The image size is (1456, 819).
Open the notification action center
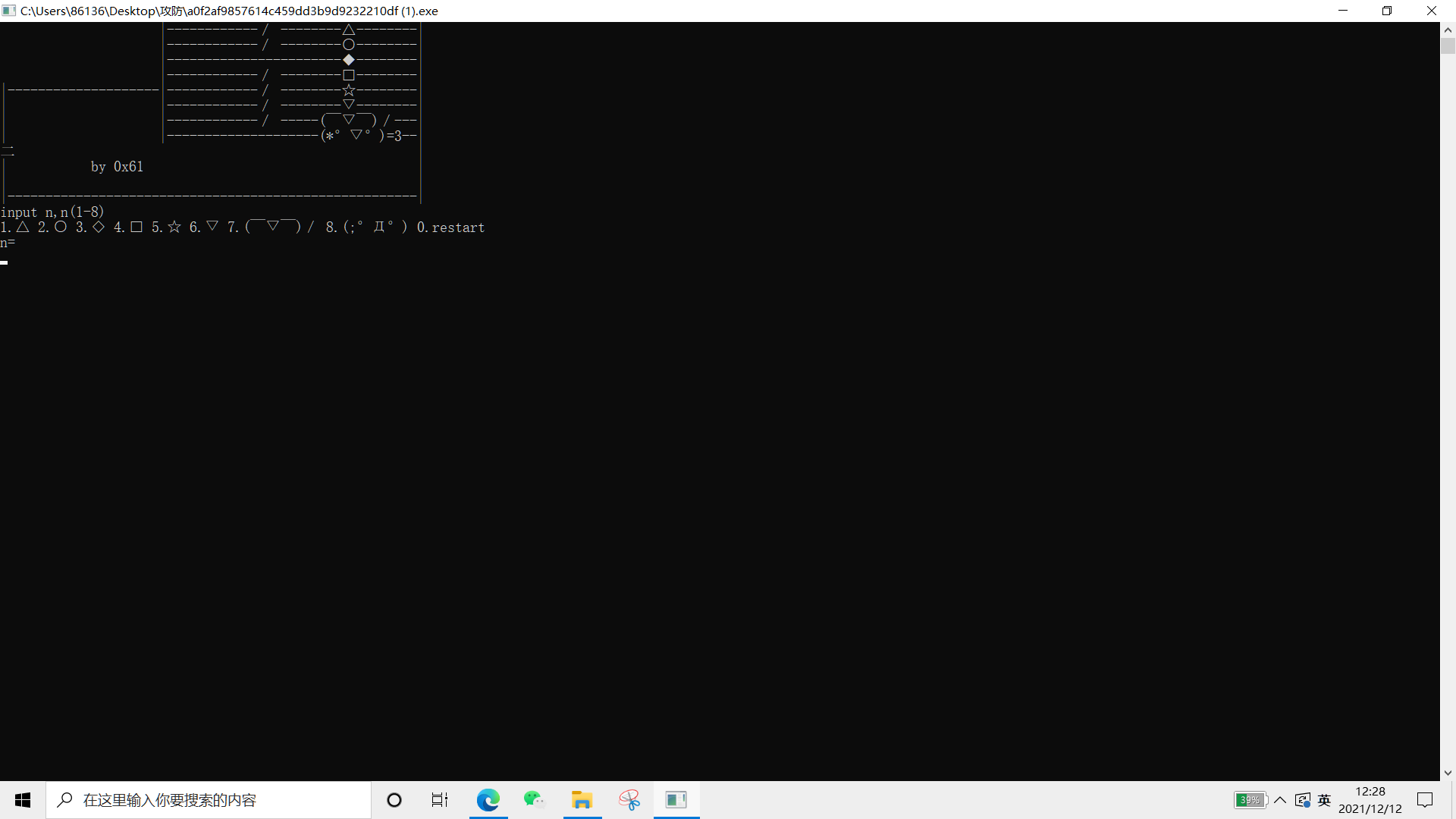point(1425,800)
